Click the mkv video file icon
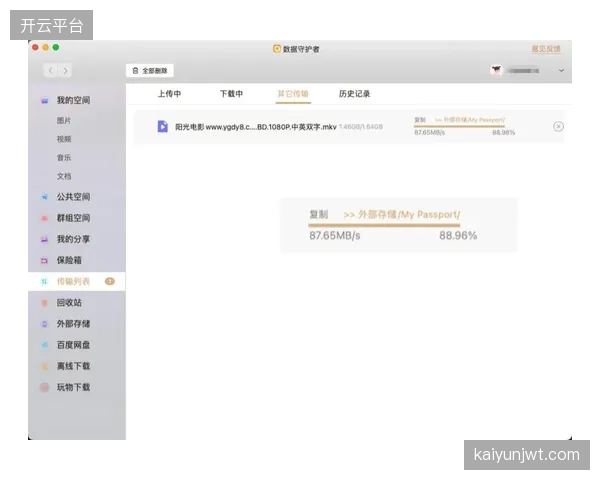The image size is (600, 480). pyautogui.click(x=163, y=126)
